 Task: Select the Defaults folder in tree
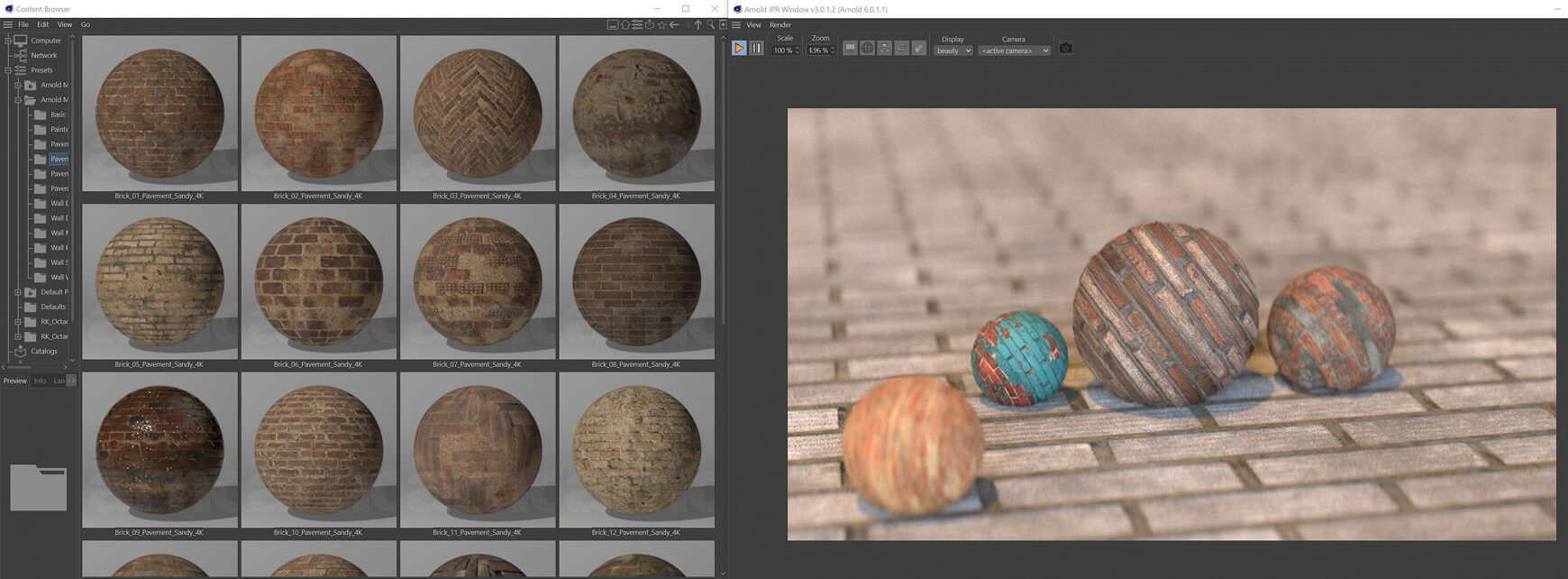pos(53,307)
